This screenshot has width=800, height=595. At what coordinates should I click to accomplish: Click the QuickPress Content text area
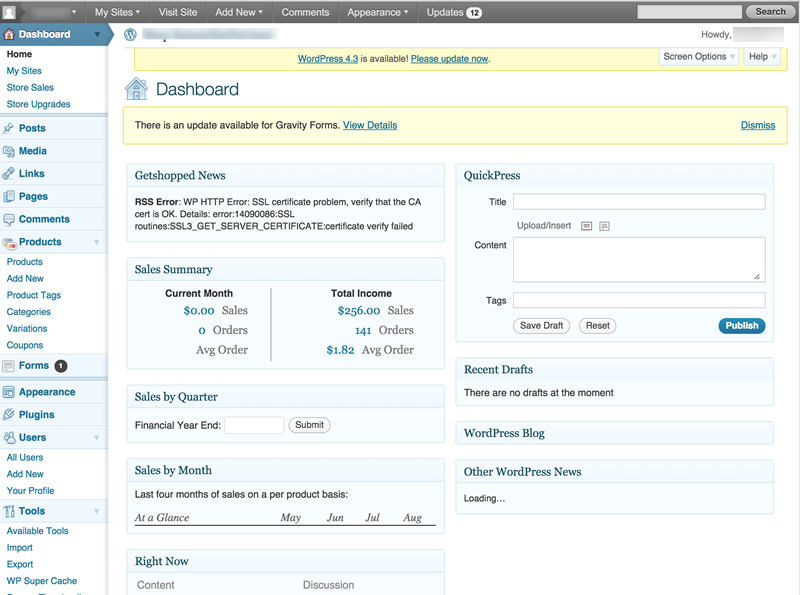tap(639, 260)
